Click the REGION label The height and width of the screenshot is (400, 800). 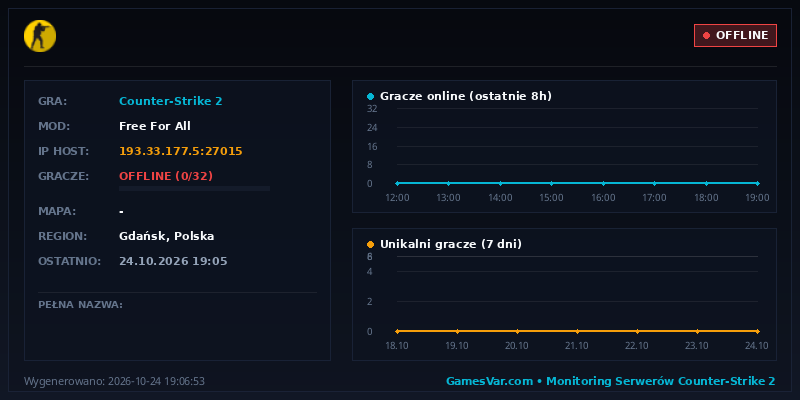click(x=63, y=236)
